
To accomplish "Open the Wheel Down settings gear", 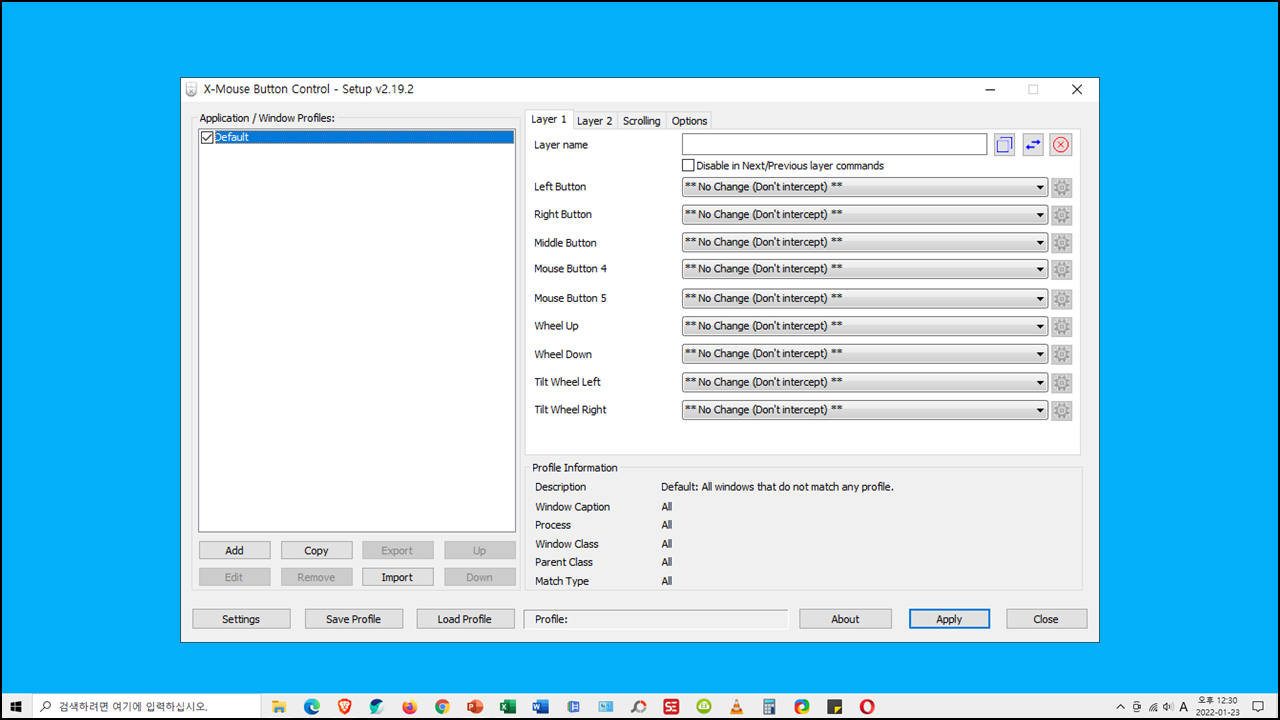I will pyautogui.click(x=1061, y=354).
